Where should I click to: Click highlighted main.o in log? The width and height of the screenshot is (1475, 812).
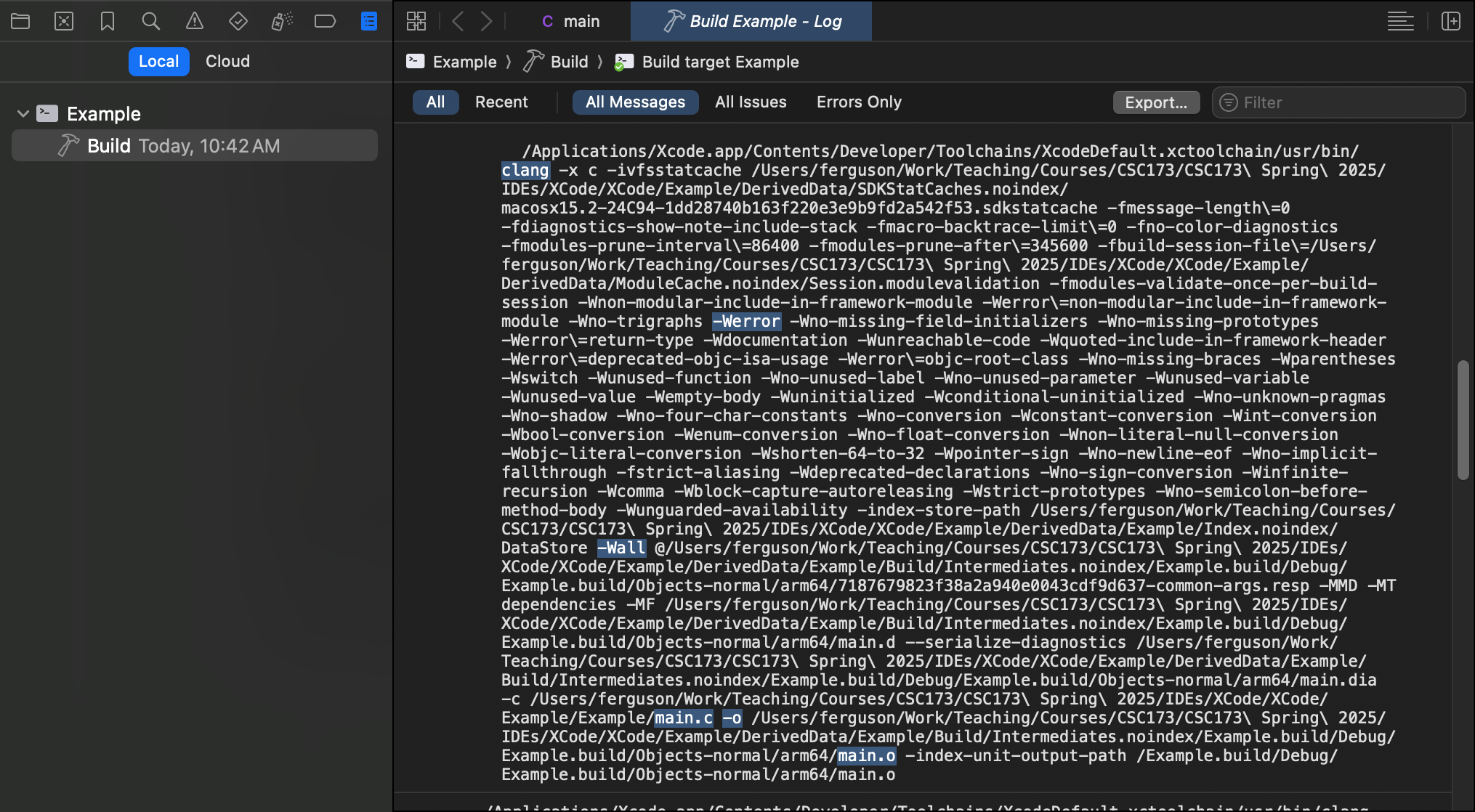pyautogui.click(x=867, y=755)
